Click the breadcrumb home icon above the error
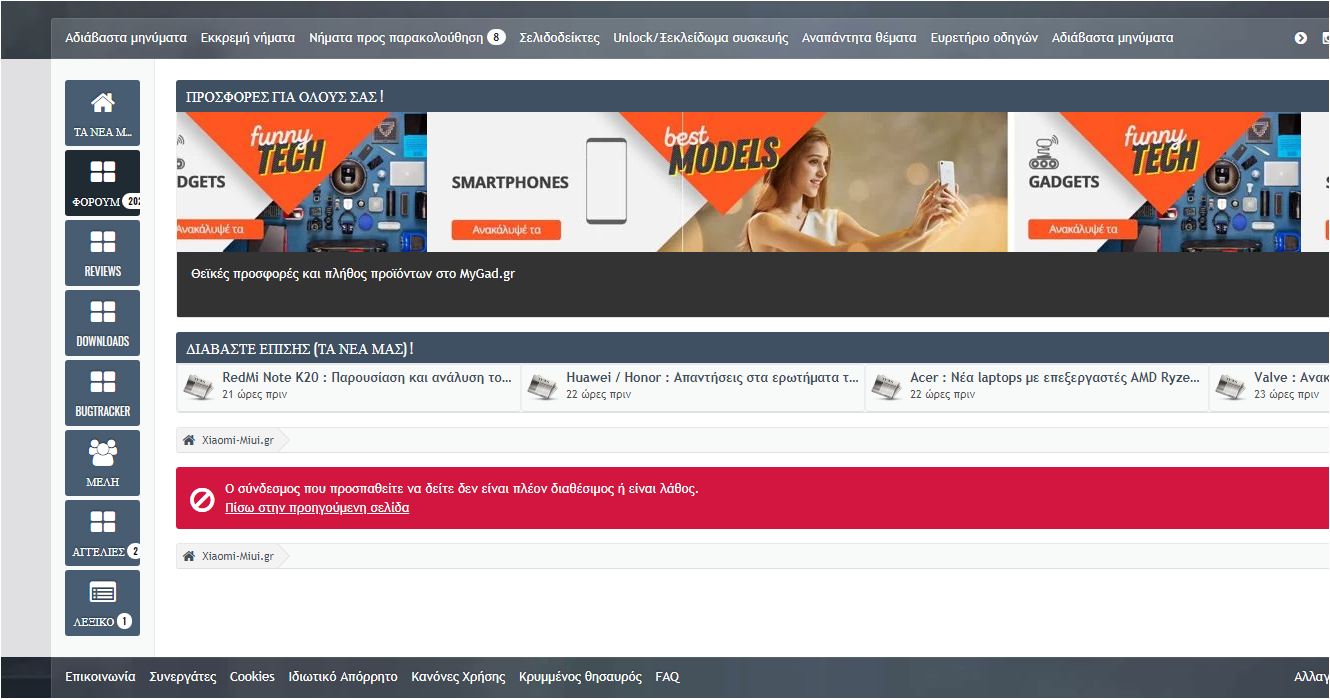 tap(189, 440)
